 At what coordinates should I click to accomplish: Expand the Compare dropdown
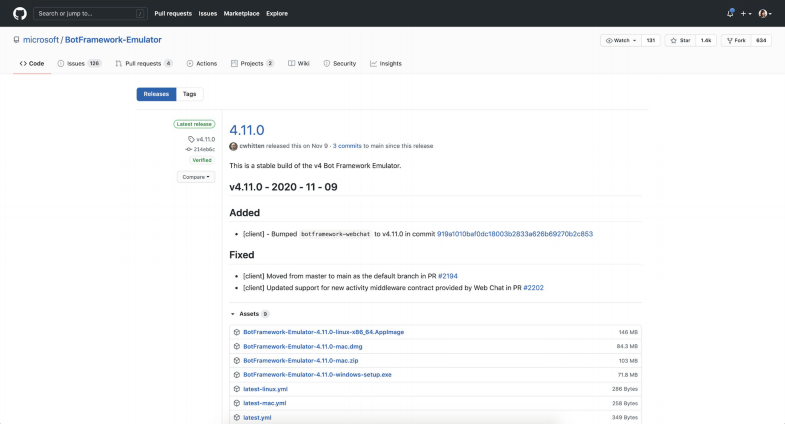point(196,177)
